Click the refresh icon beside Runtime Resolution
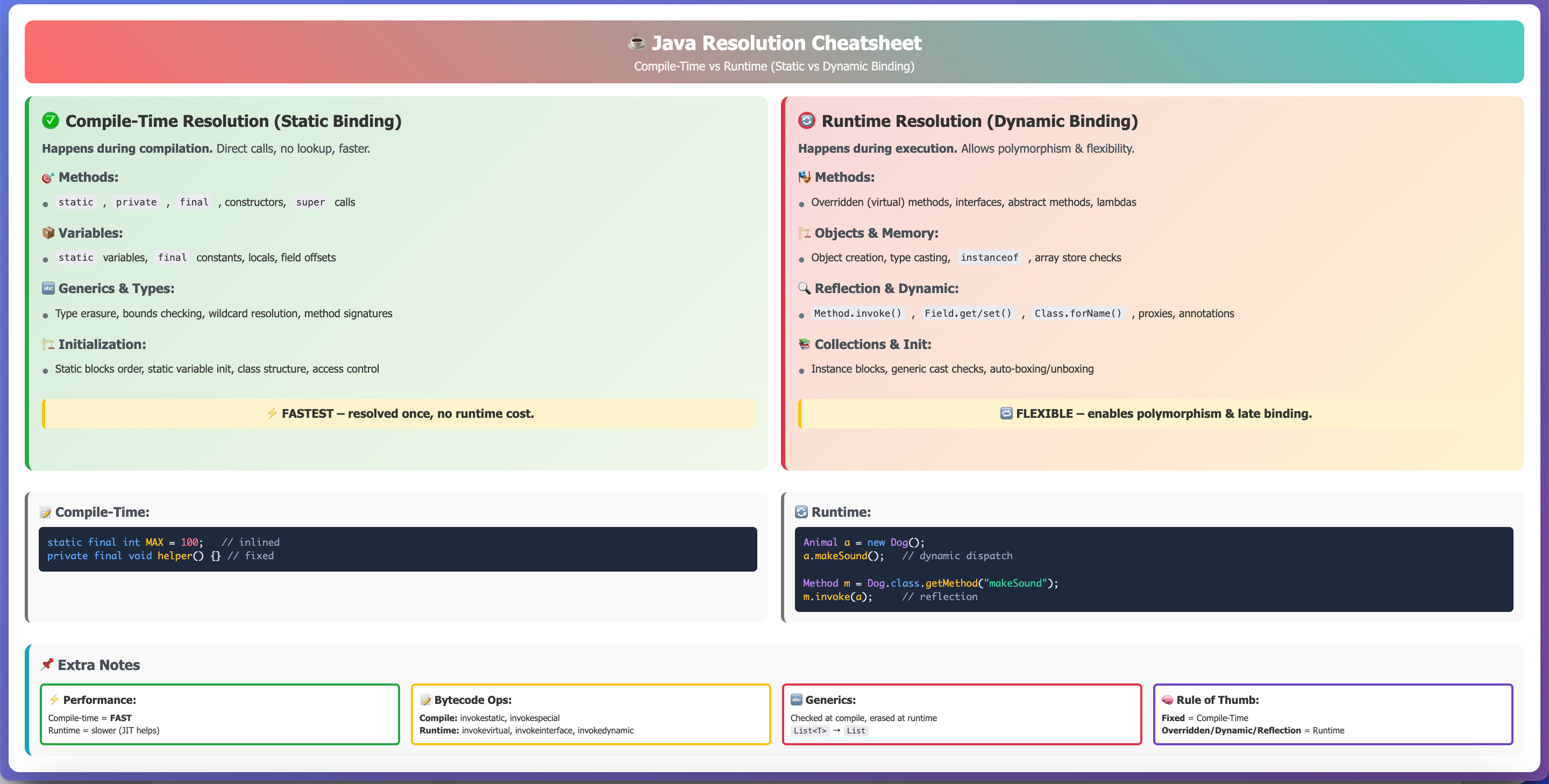 click(806, 121)
